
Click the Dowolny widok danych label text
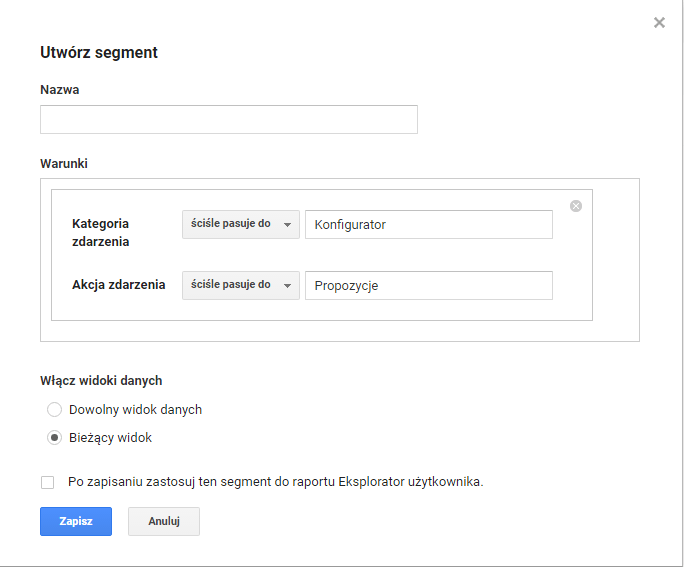(x=135, y=410)
